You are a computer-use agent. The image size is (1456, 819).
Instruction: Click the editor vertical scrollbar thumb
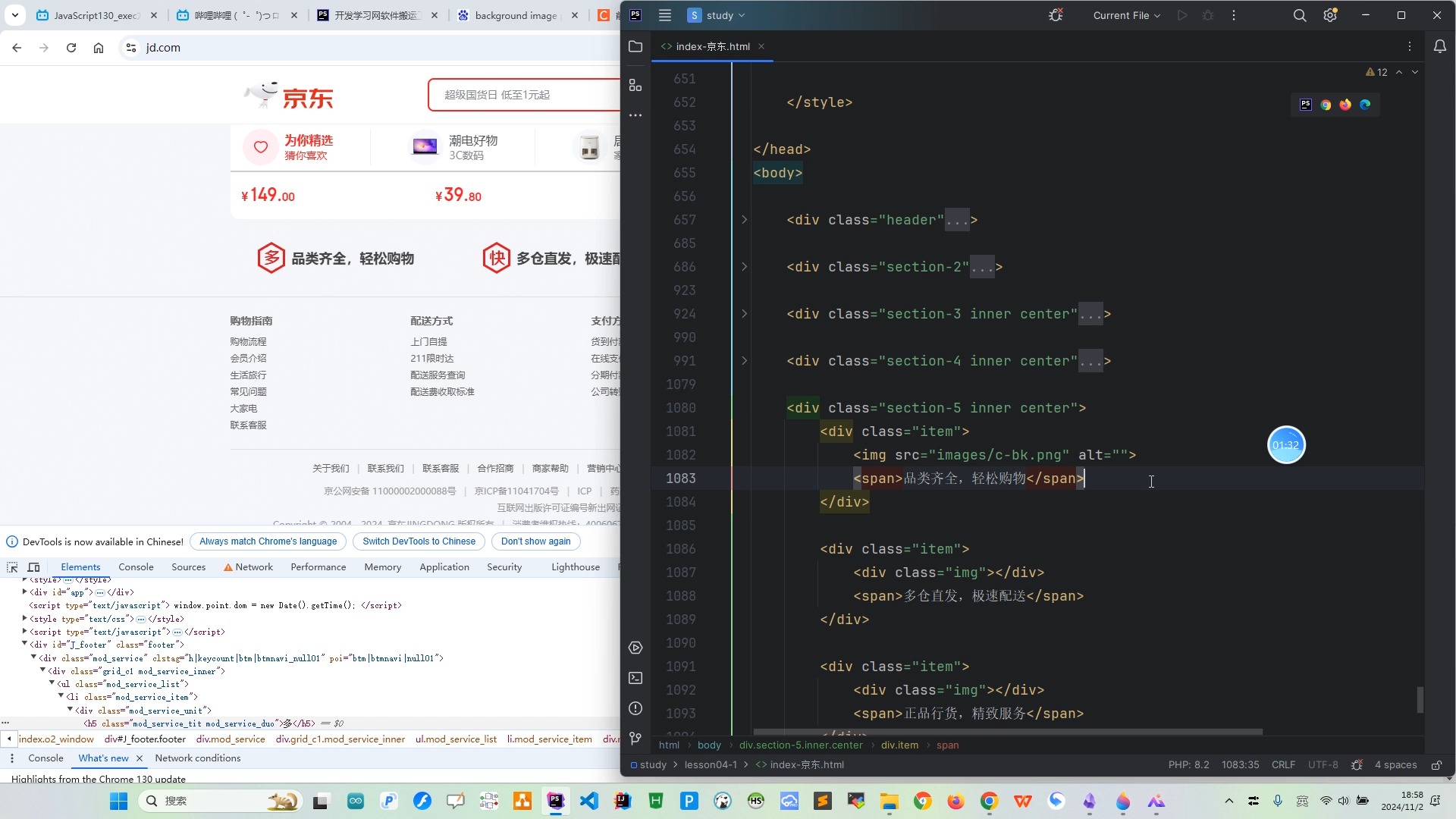[1420, 700]
